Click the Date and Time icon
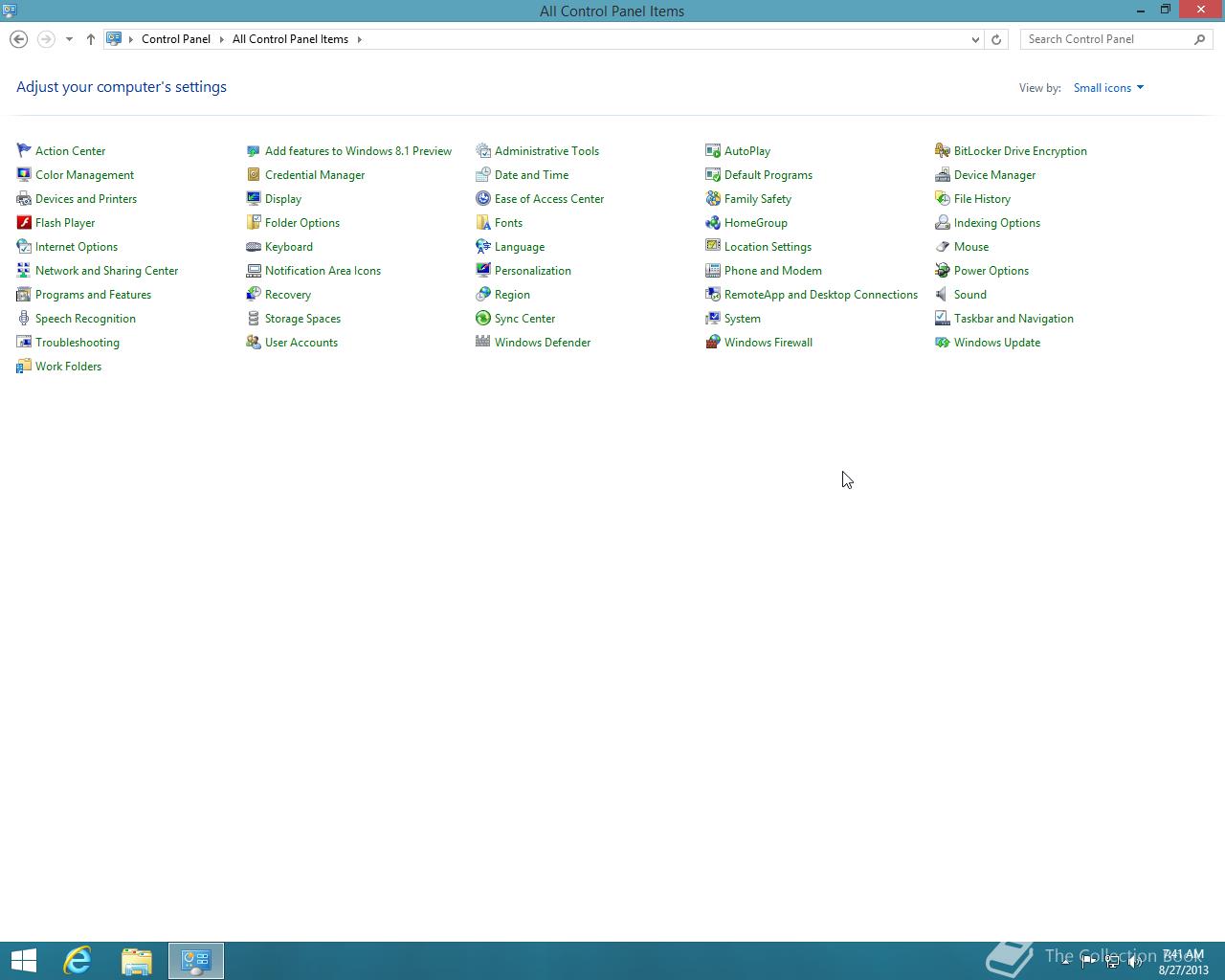Screen dimensions: 1225x980 [483, 175]
